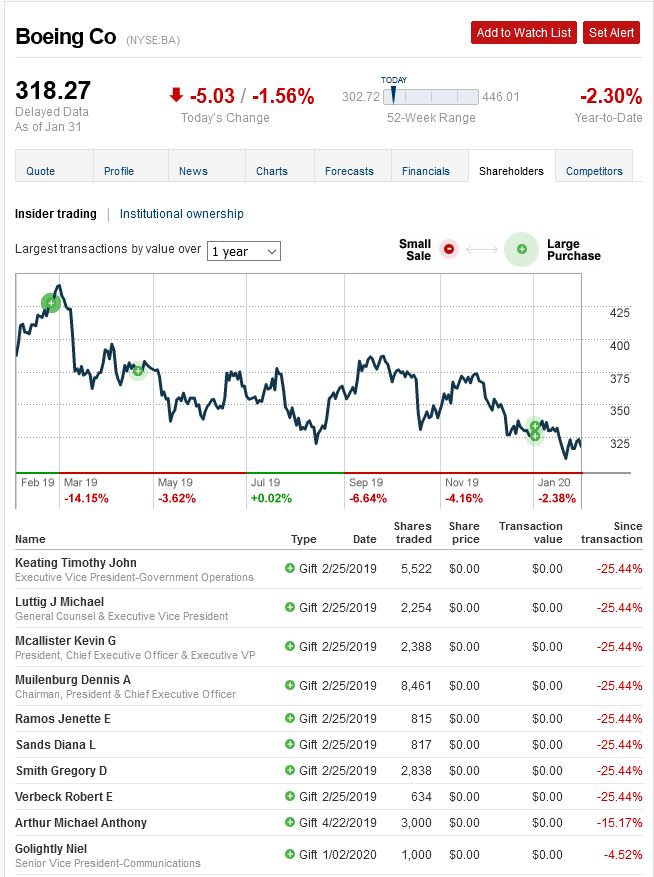Click the Forecasts tab

349,171
